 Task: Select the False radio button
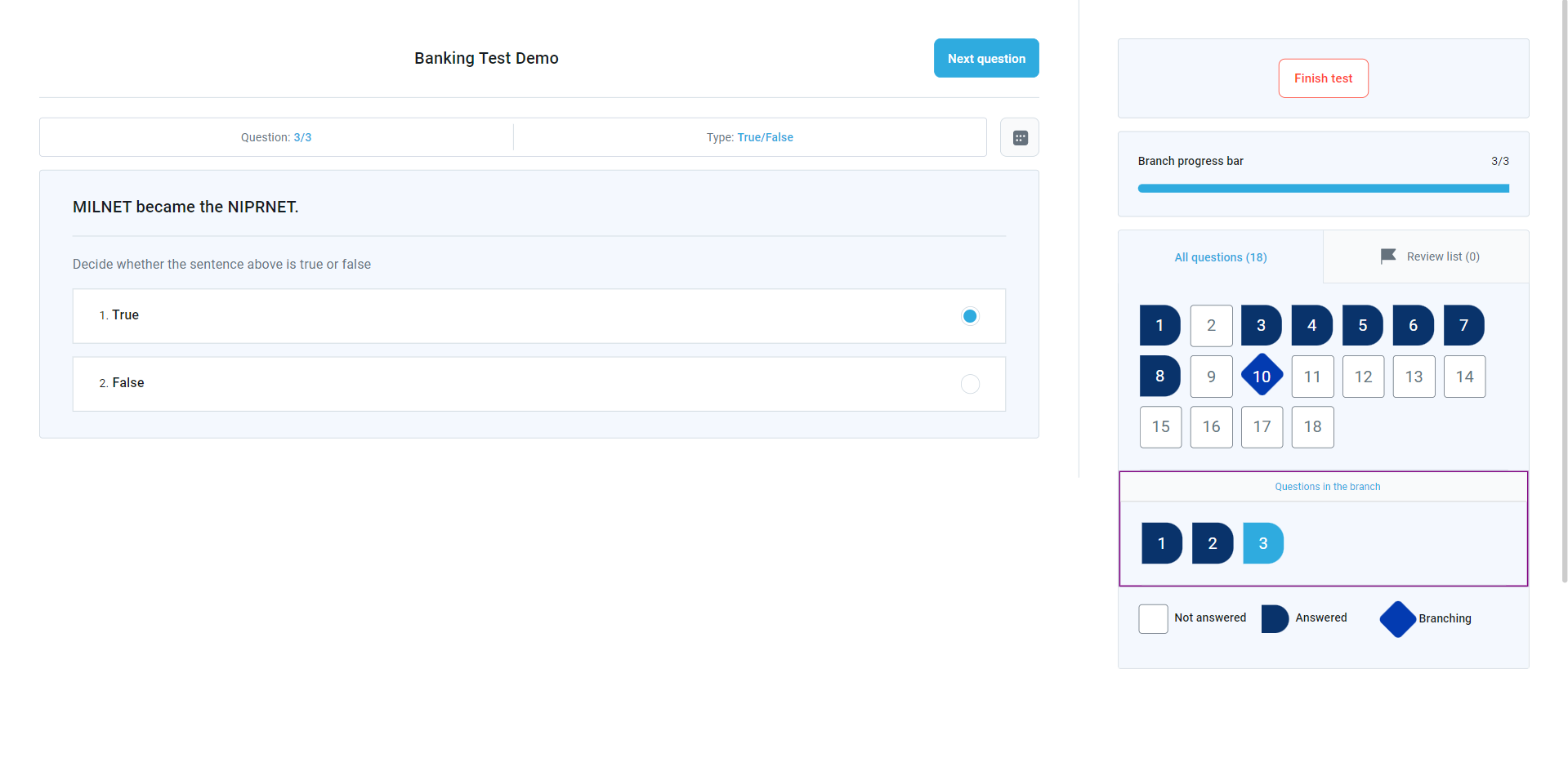pos(969,384)
